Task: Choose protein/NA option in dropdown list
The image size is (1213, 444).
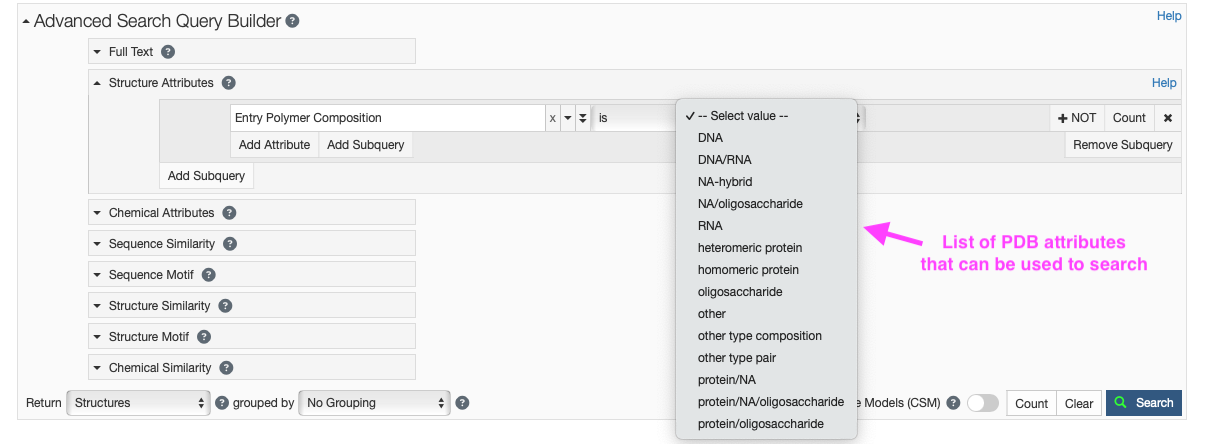Action: pyautogui.click(x=727, y=380)
